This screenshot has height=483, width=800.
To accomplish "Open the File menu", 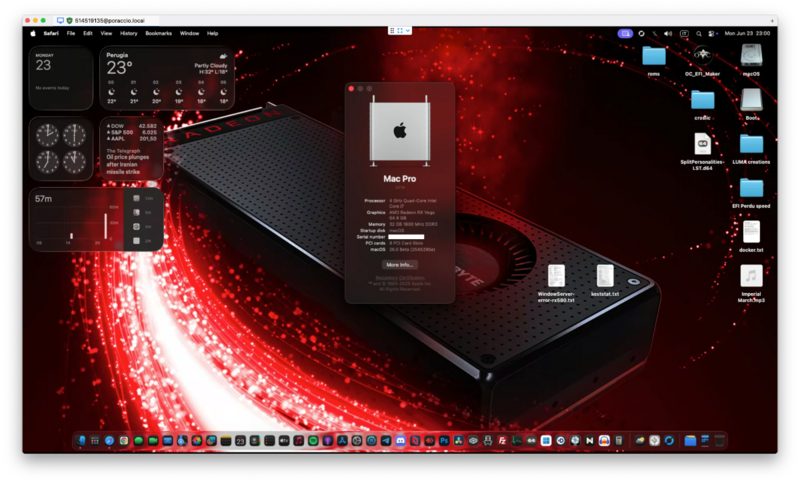I will pos(71,33).
